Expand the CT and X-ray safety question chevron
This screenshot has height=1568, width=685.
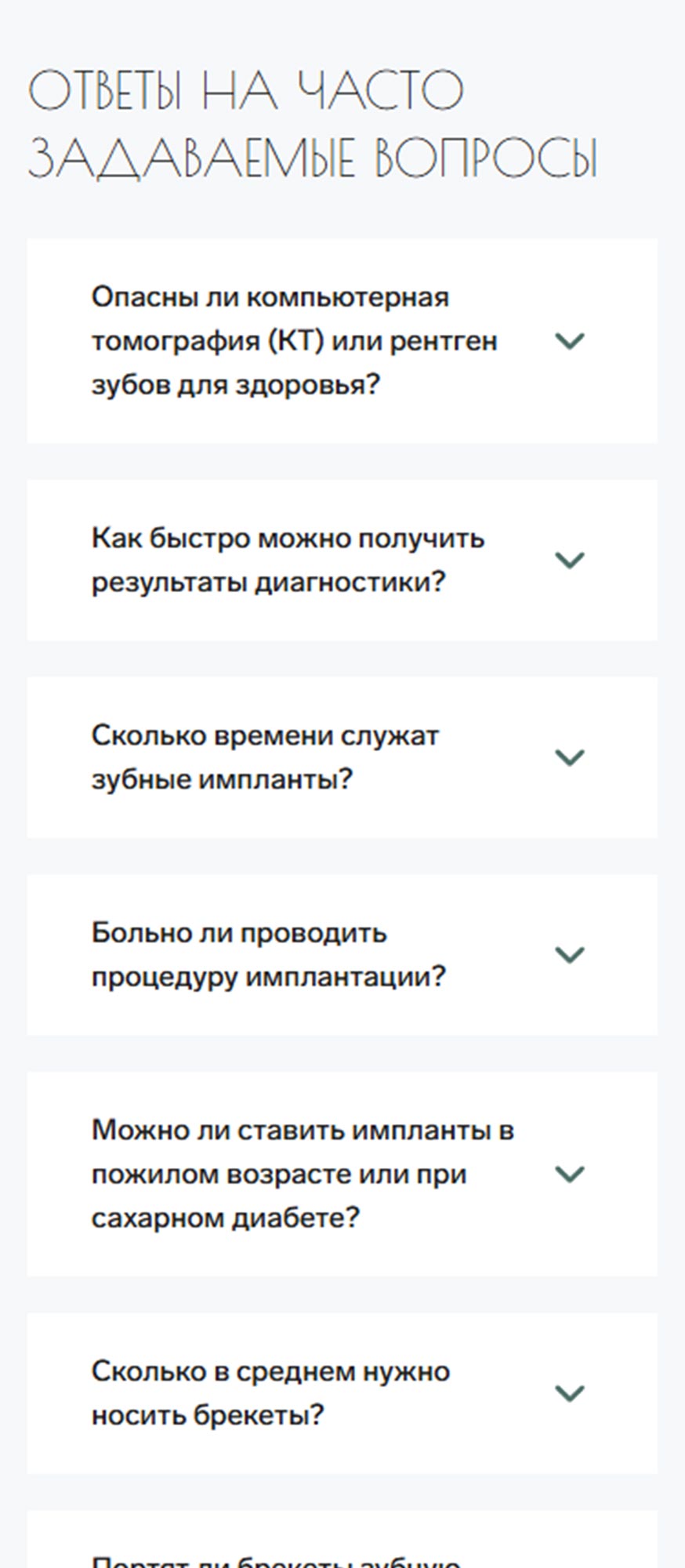click(570, 341)
